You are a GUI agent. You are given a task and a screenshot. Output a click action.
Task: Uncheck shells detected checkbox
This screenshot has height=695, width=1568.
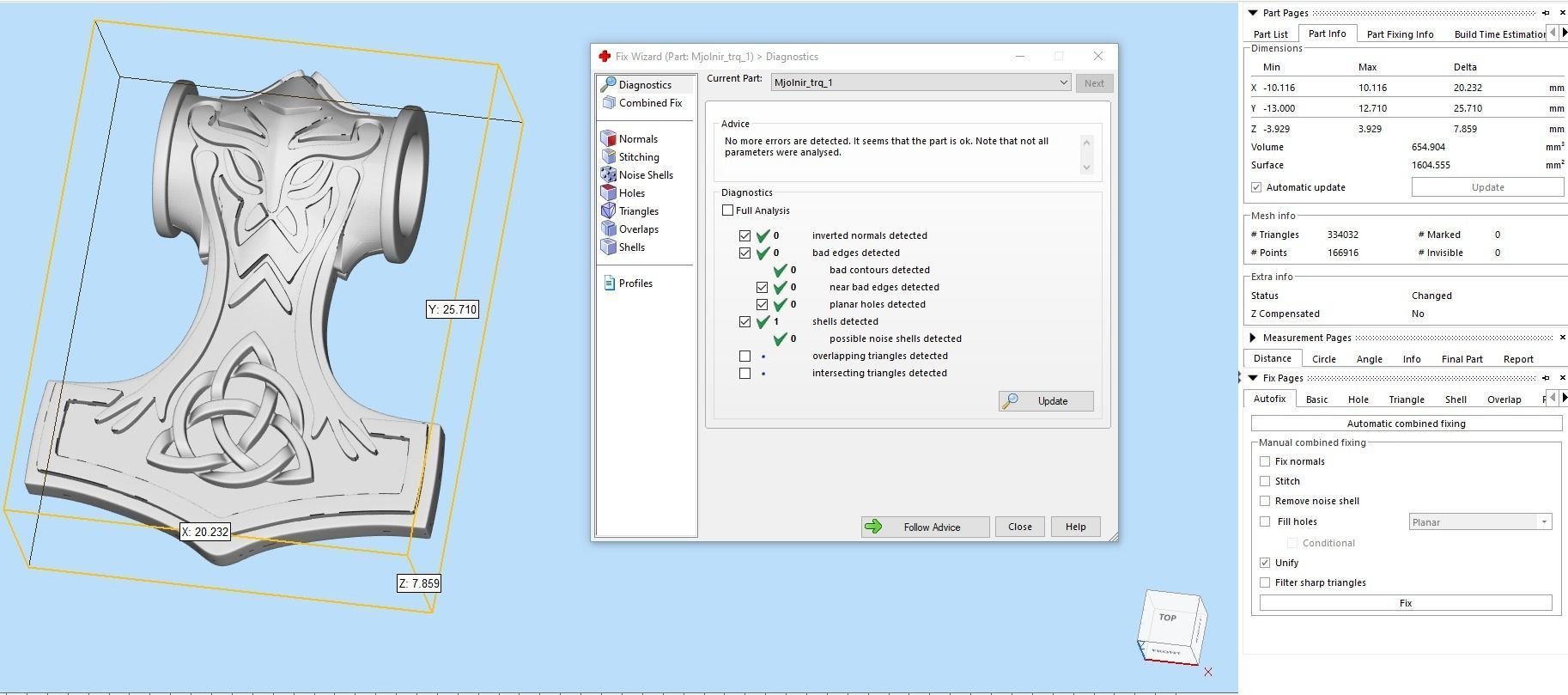pos(744,321)
